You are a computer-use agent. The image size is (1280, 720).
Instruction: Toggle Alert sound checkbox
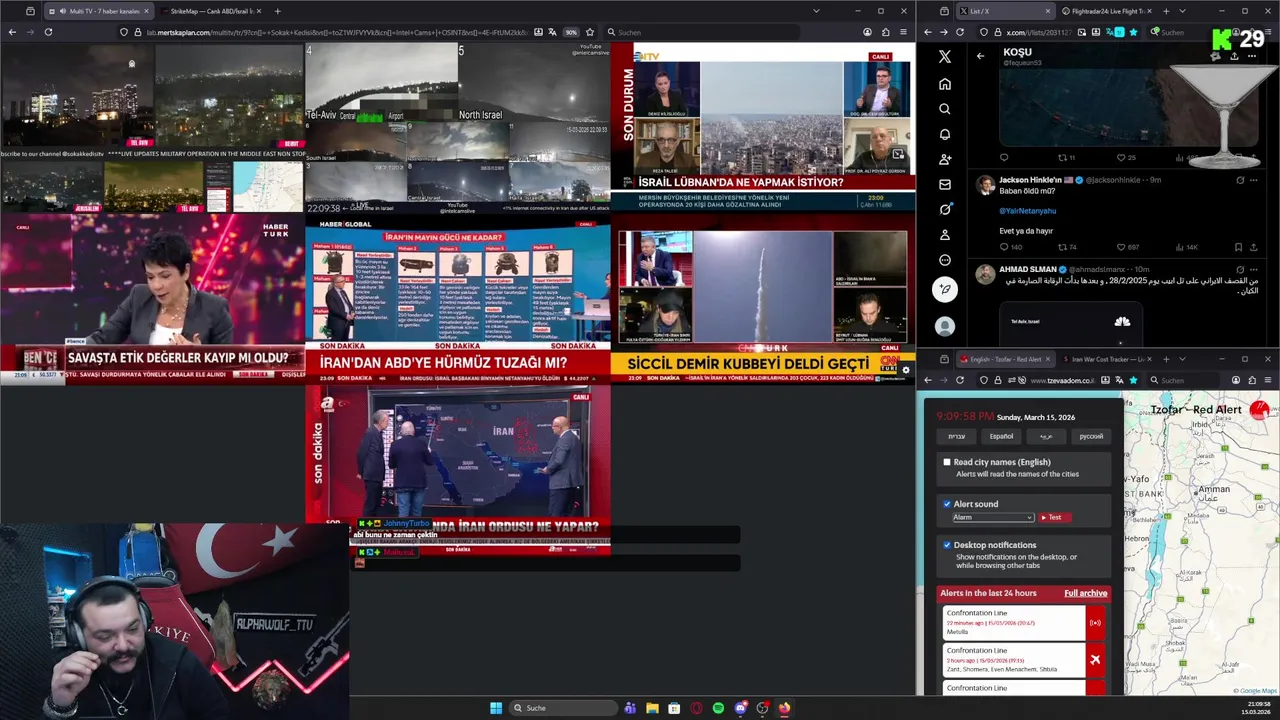(x=947, y=504)
